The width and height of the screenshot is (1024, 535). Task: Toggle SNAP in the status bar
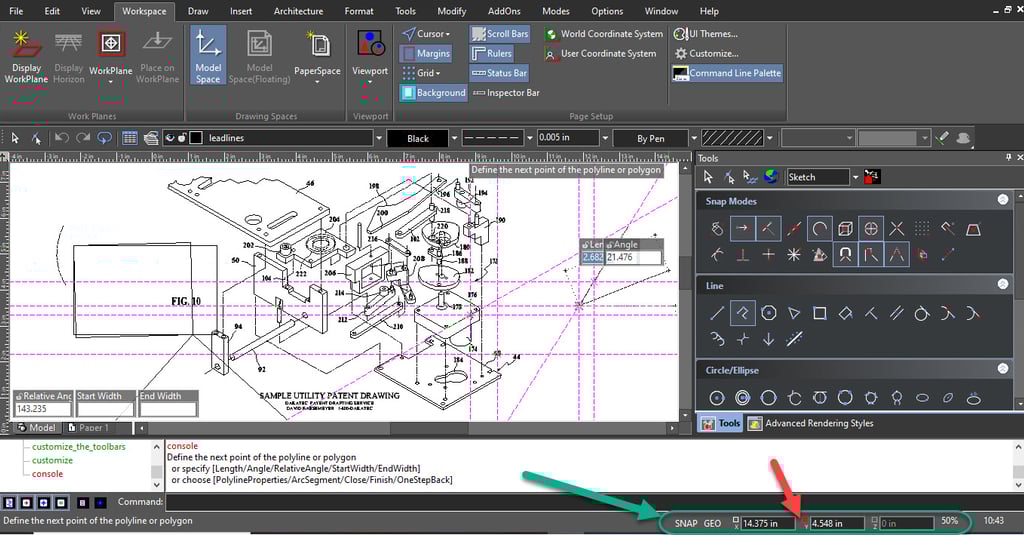686,523
